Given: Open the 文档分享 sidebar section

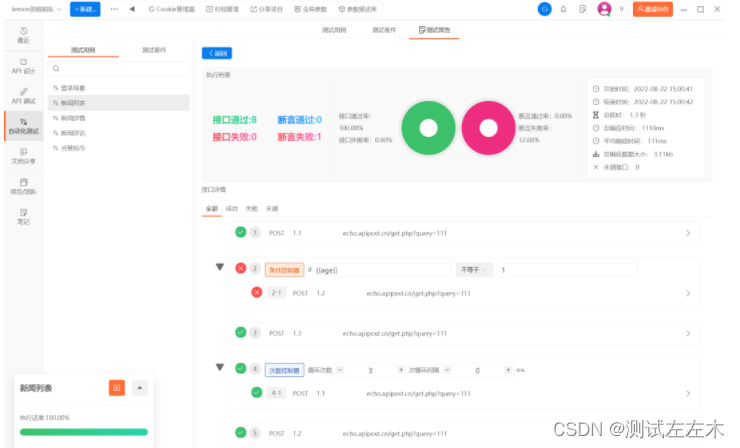Looking at the screenshot, I should coord(23,156).
